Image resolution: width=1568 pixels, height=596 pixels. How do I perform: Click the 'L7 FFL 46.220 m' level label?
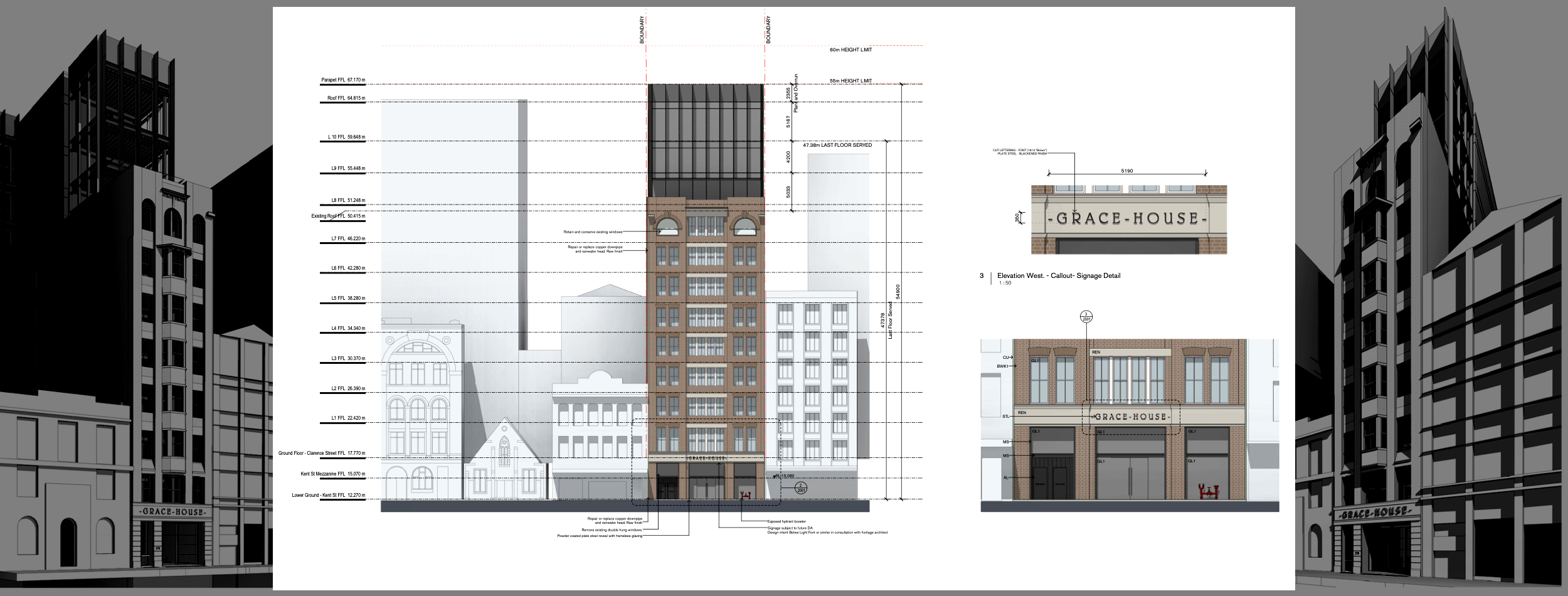click(347, 239)
